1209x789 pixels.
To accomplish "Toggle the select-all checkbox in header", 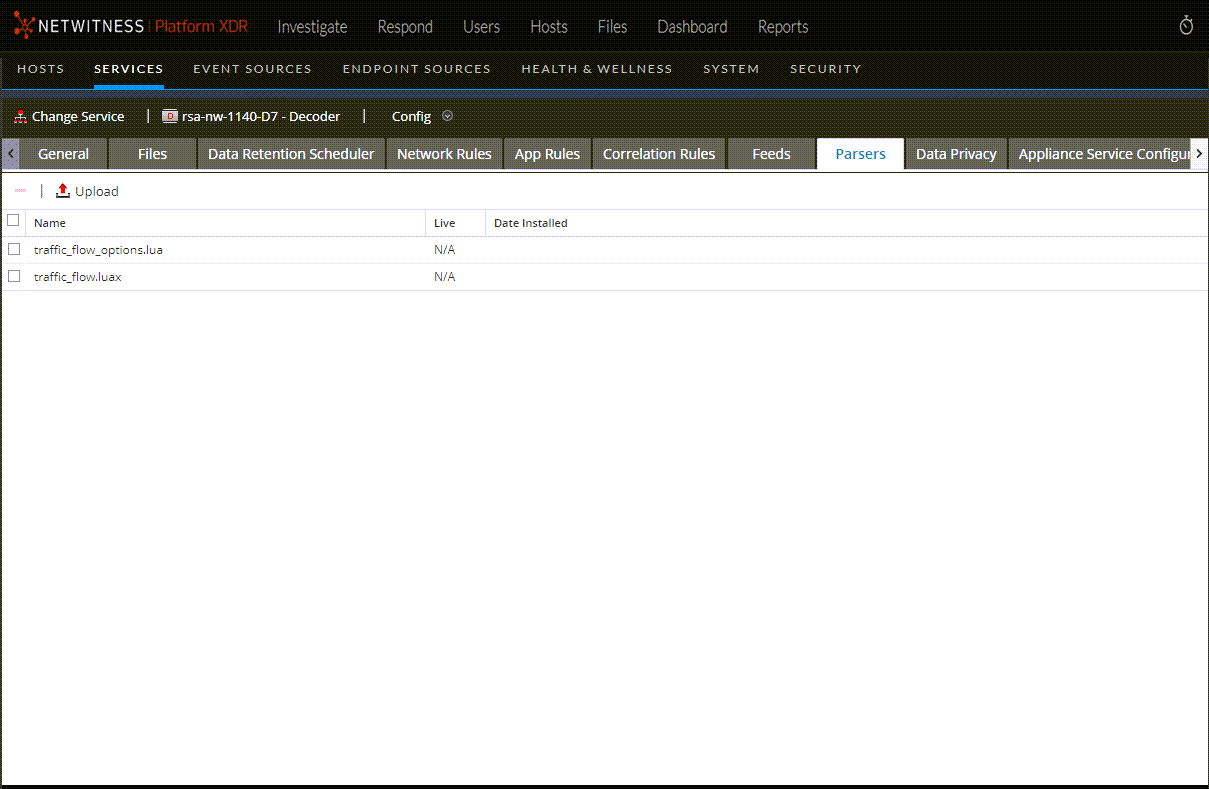I will click(13, 221).
